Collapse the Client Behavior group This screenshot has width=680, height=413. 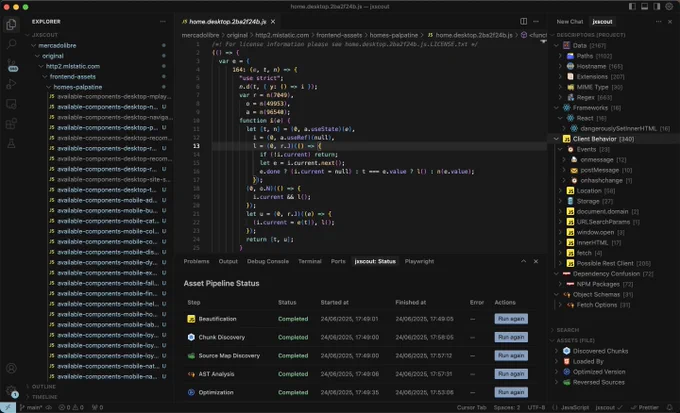556,139
